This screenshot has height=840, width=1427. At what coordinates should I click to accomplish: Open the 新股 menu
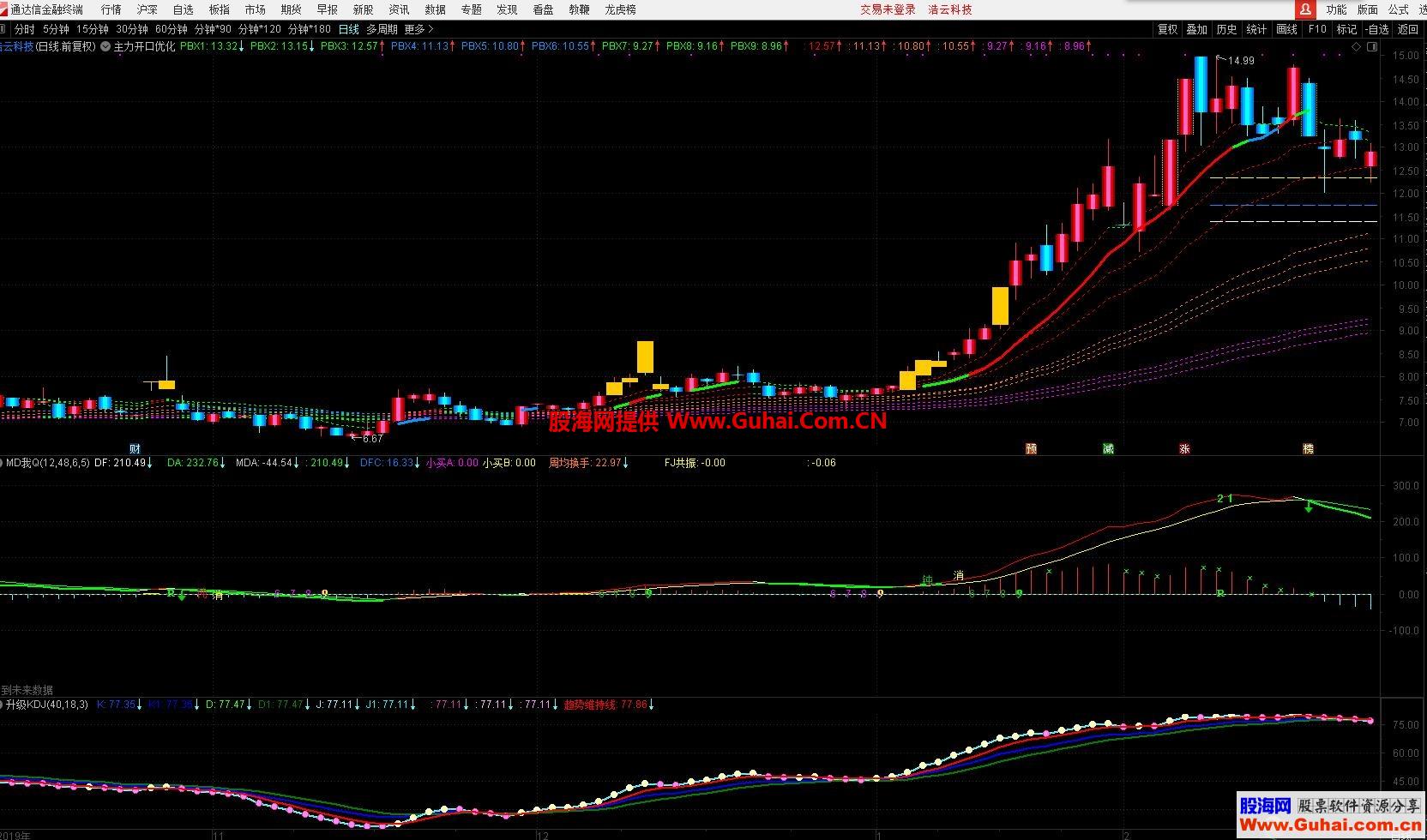pyautogui.click(x=364, y=9)
